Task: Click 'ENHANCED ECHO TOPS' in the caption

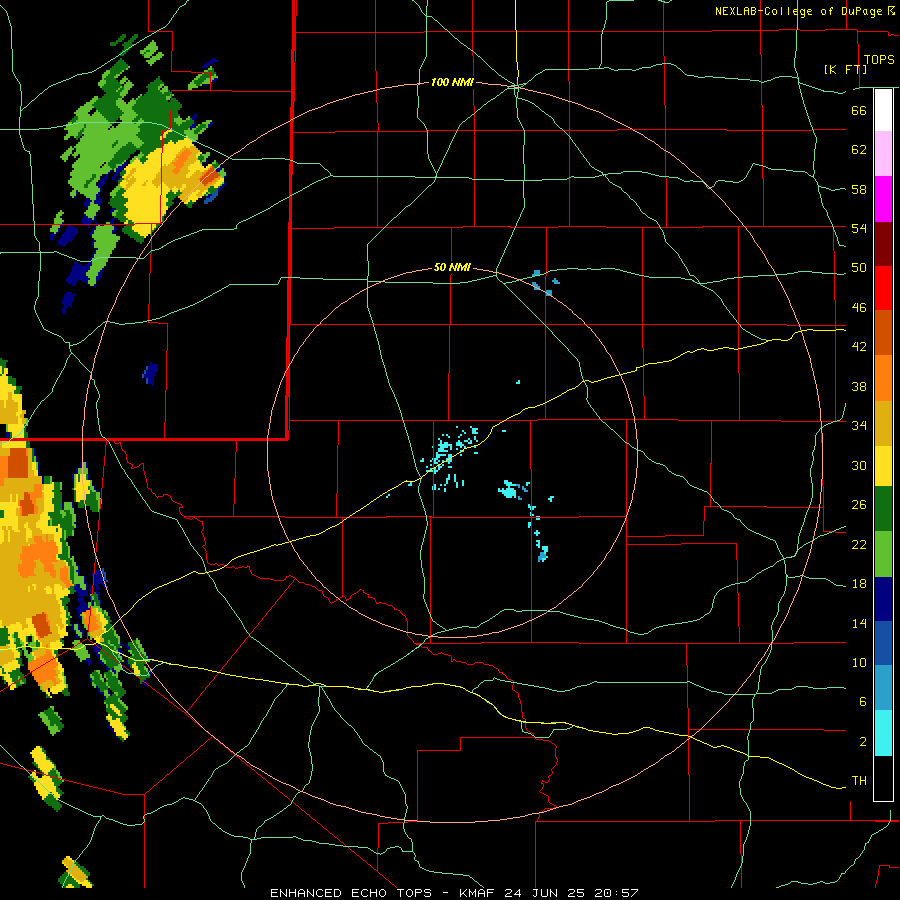Action: point(351,893)
